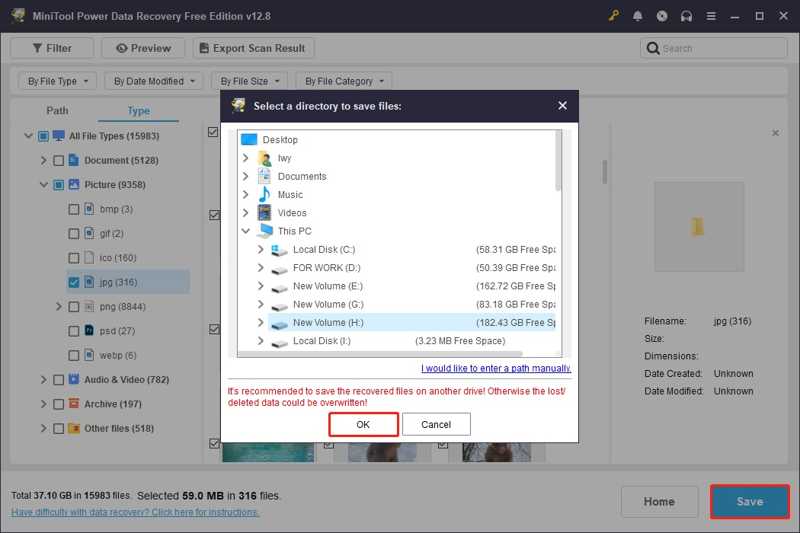Click the file list vertical scrollbar
This screenshot has height=533, width=800.
[x=605, y=172]
